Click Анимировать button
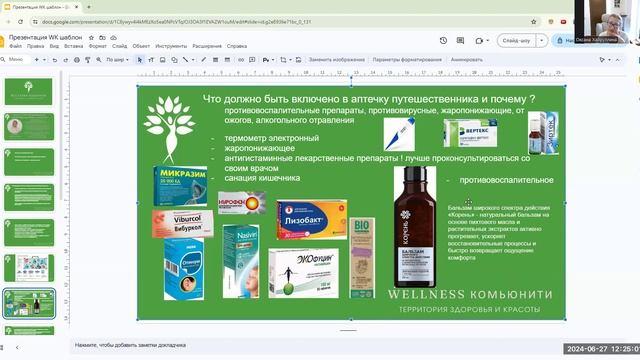The width and height of the screenshot is (640, 360). [x=467, y=60]
